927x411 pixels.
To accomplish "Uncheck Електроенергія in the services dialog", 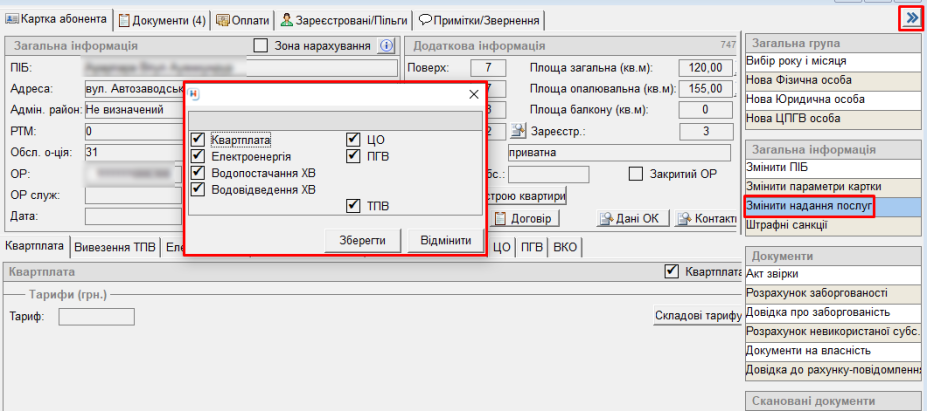I will tap(198, 156).
